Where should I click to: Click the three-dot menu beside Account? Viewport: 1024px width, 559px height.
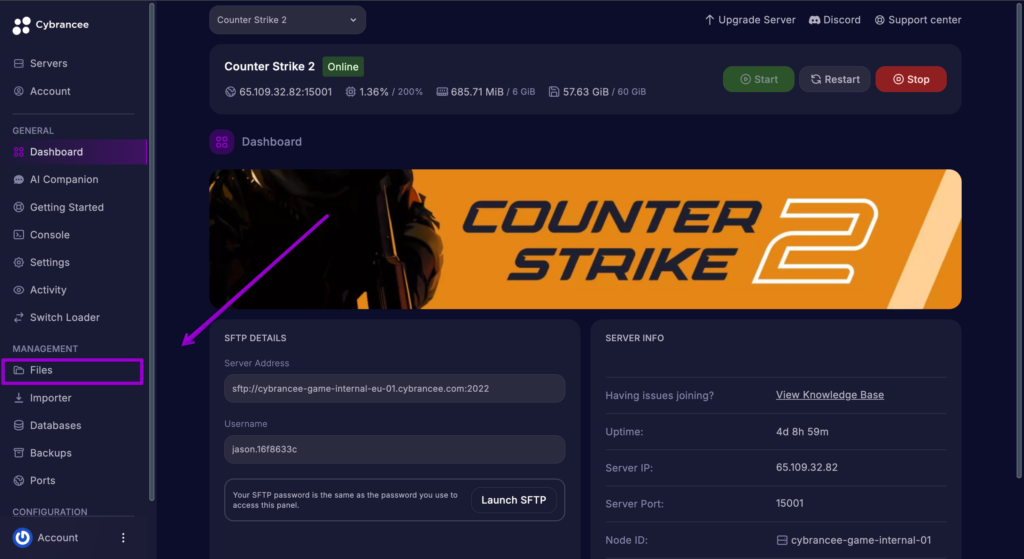pos(123,537)
